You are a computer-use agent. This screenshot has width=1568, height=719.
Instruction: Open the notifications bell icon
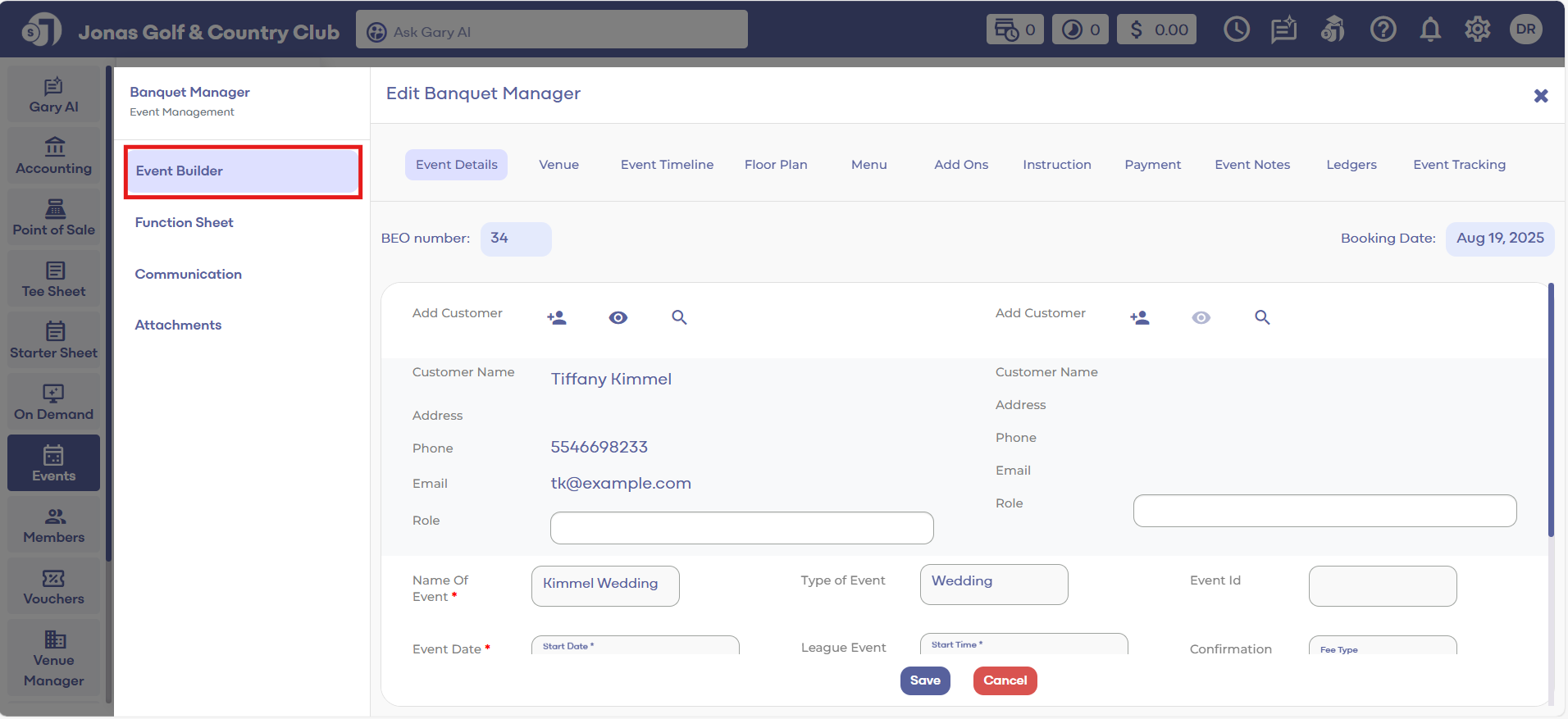(1430, 30)
